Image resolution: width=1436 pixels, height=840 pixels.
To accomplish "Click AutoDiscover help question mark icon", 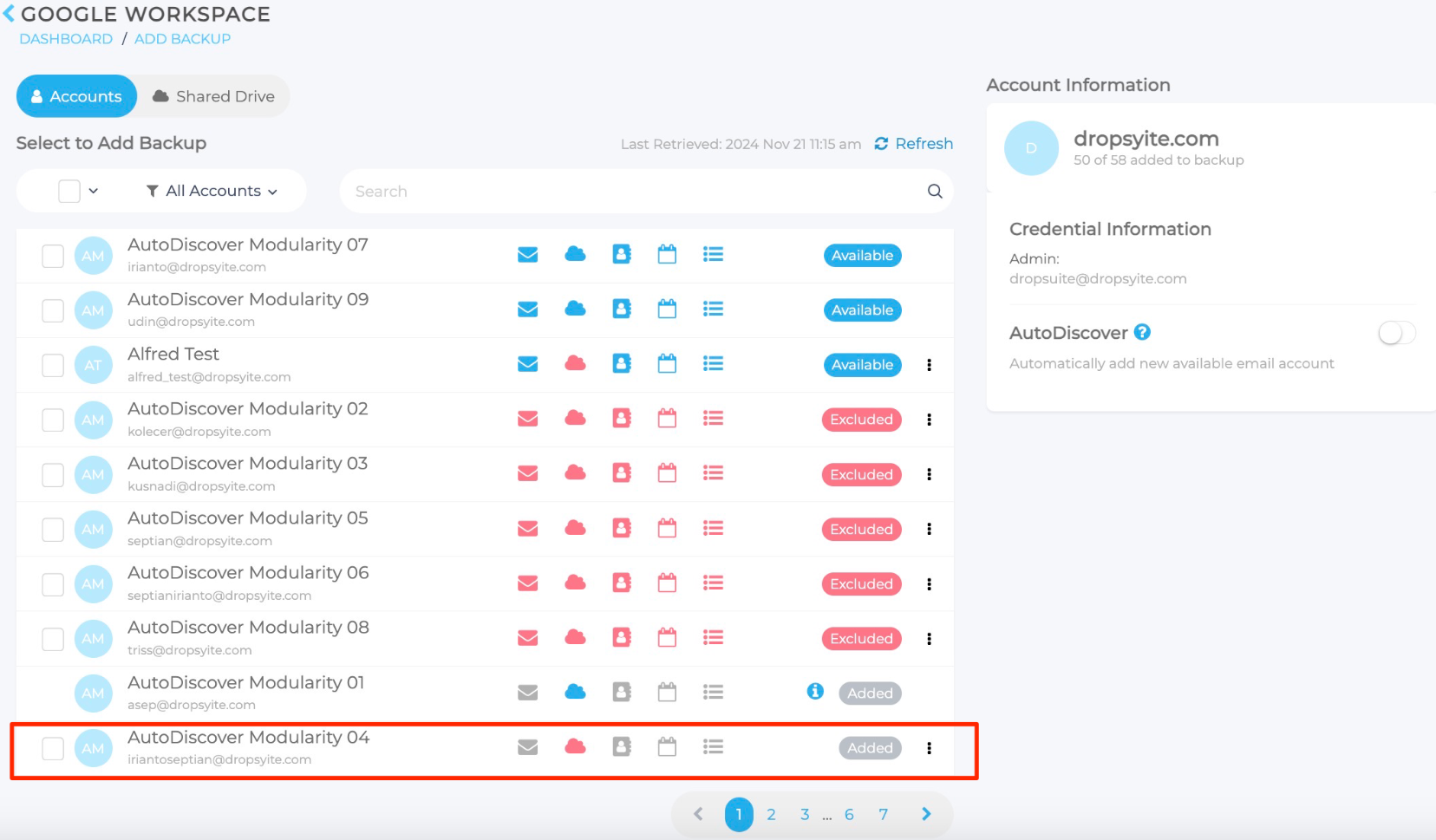I will (x=1142, y=333).
